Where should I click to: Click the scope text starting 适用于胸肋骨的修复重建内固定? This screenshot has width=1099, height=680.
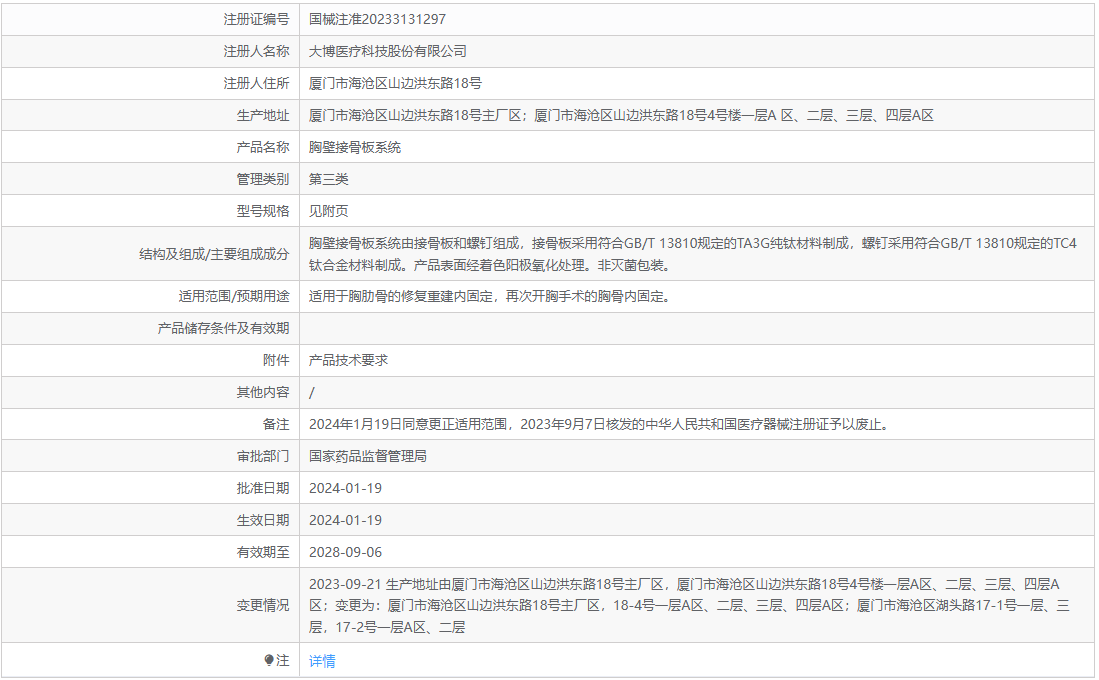tap(491, 297)
